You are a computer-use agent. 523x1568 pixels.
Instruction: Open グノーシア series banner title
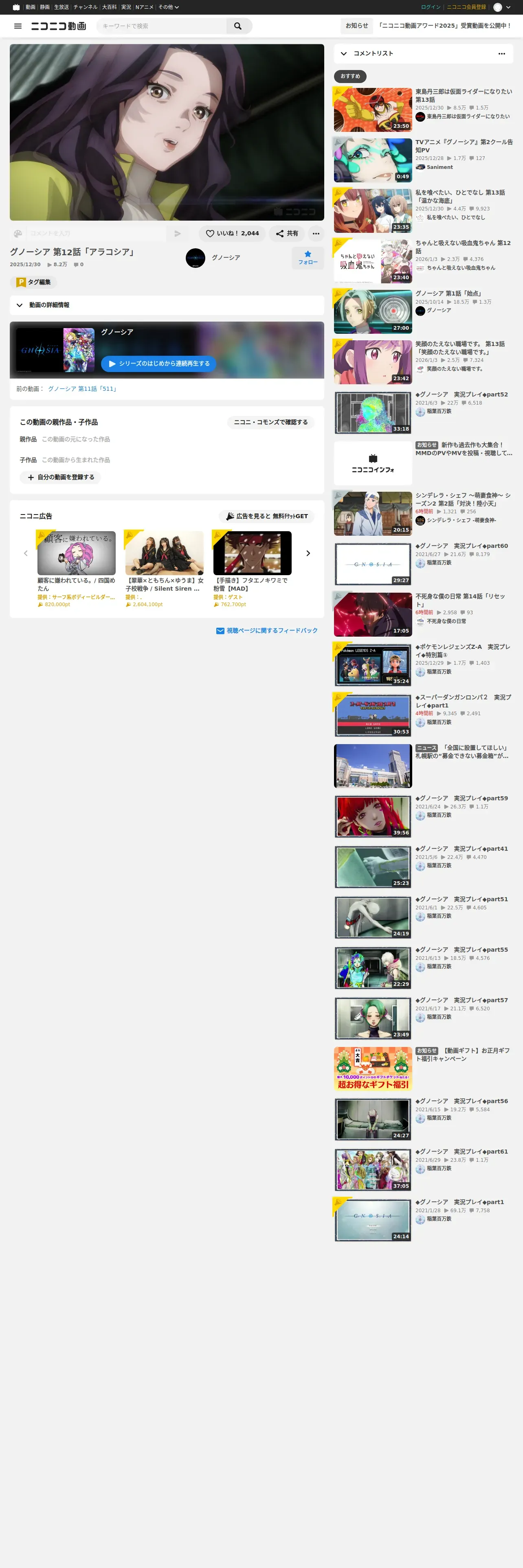(x=117, y=332)
